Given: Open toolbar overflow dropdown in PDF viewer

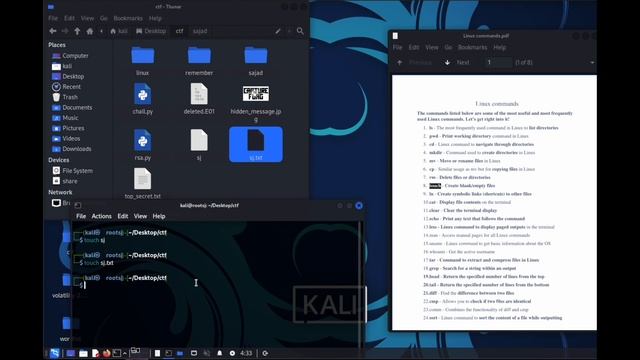Looking at the screenshot, I should (x=592, y=62).
